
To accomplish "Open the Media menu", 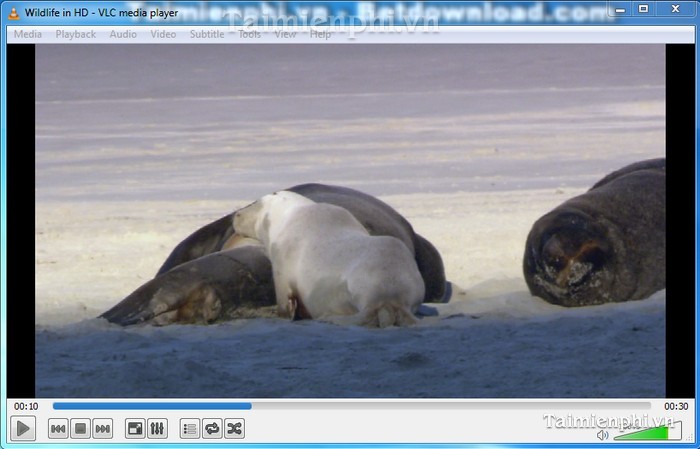I will (28, 34).
